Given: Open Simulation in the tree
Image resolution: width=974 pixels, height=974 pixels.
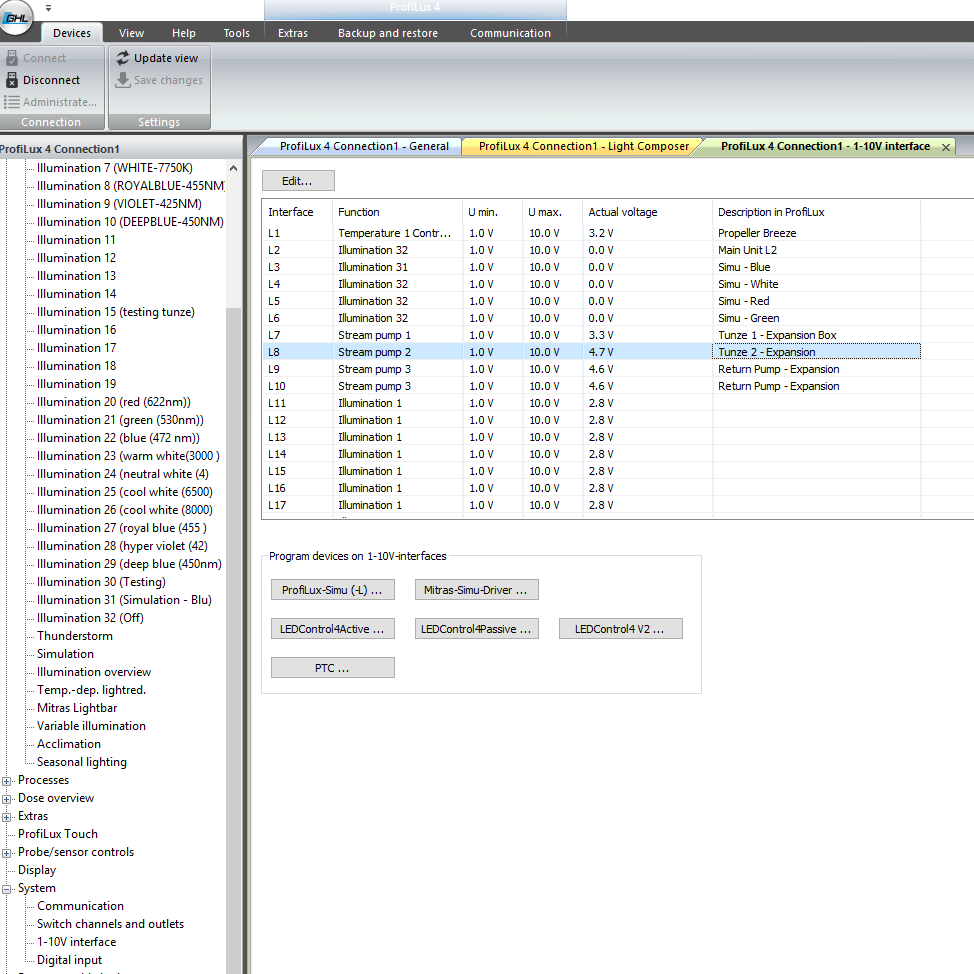Looking at the screenshot, I should pos(65,654).
